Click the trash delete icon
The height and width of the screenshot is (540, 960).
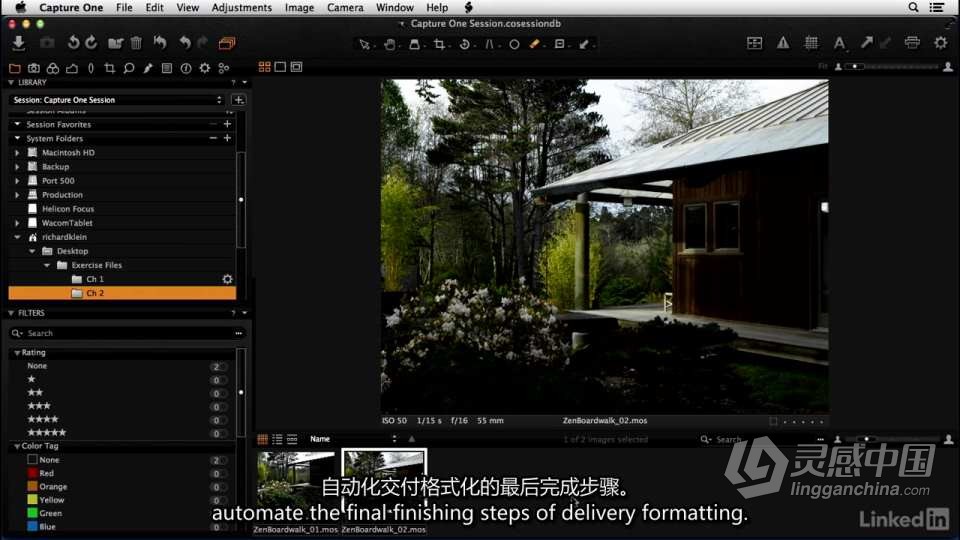pyautogui.click(x=136, y=43)
